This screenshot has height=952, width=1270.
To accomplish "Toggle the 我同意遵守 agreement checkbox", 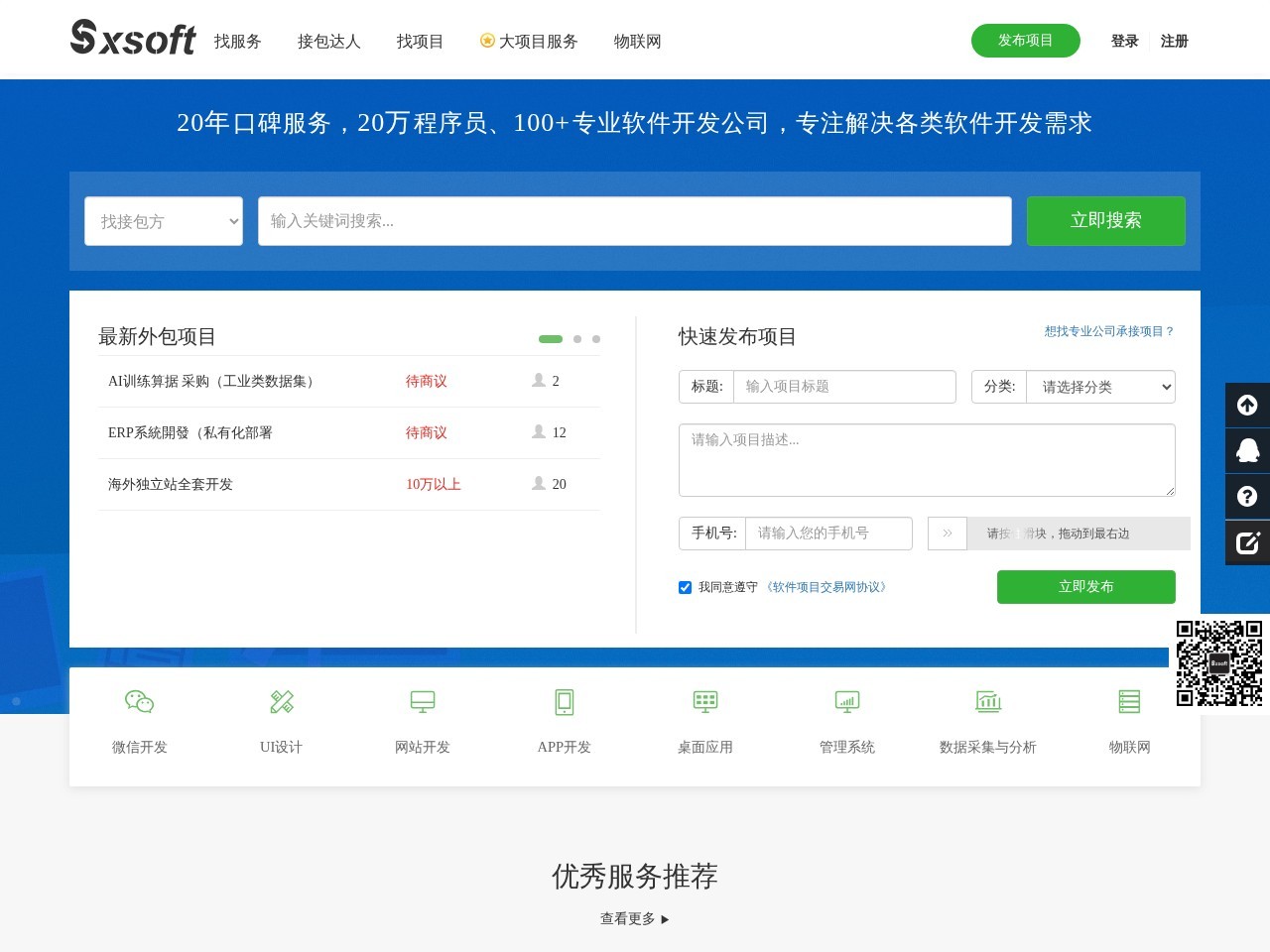I will (685, 587).
